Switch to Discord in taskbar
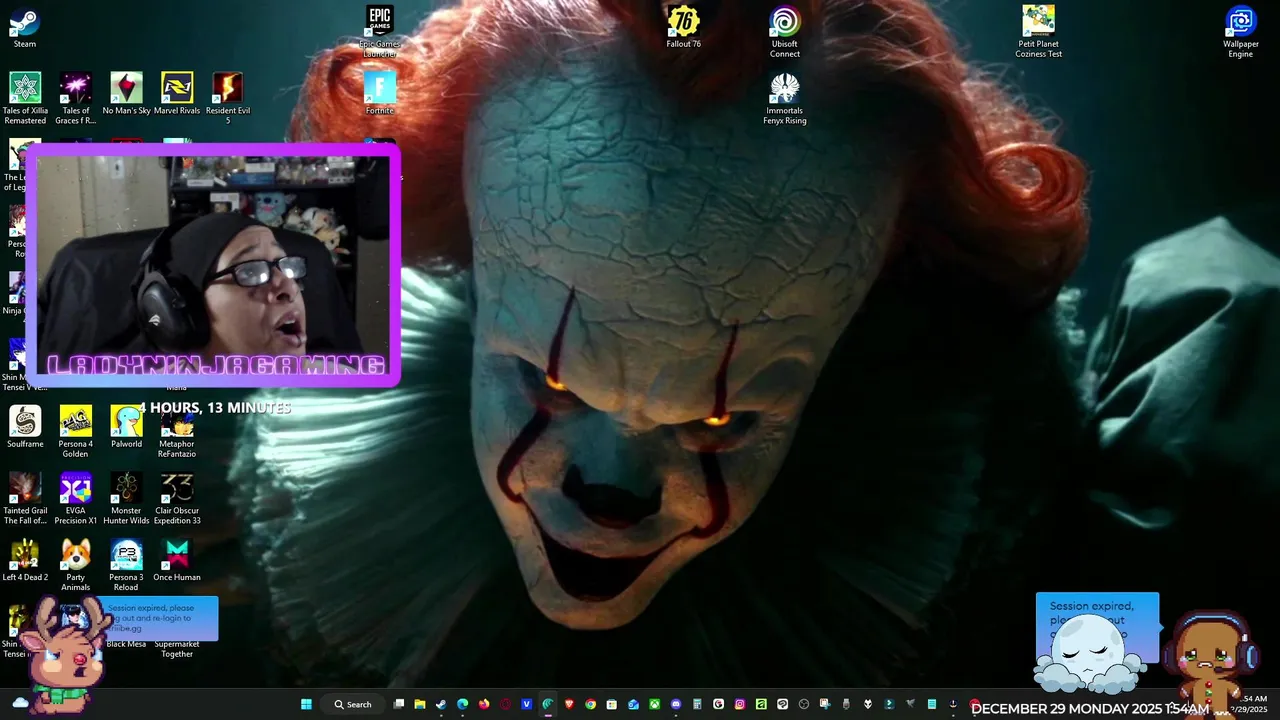Screen dimensions: 1280x720 (x=676, y=704)
